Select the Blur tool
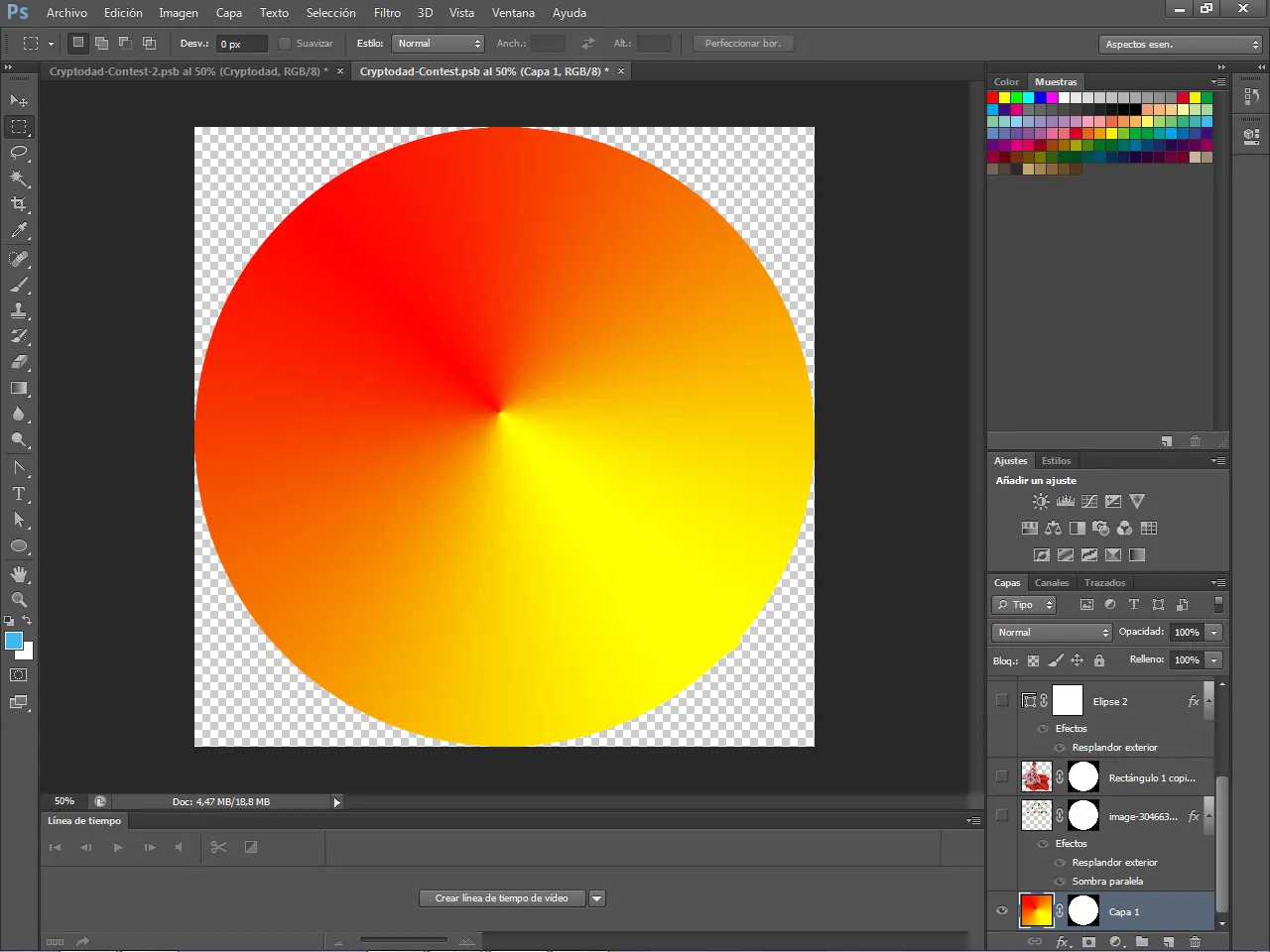Viewport: 1270px width, 952px height. 19,415
